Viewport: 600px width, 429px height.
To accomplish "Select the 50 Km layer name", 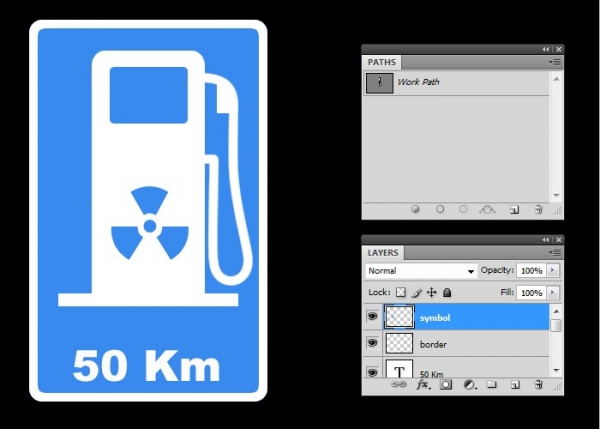I will pyautogui.click(x=432, y=374).
